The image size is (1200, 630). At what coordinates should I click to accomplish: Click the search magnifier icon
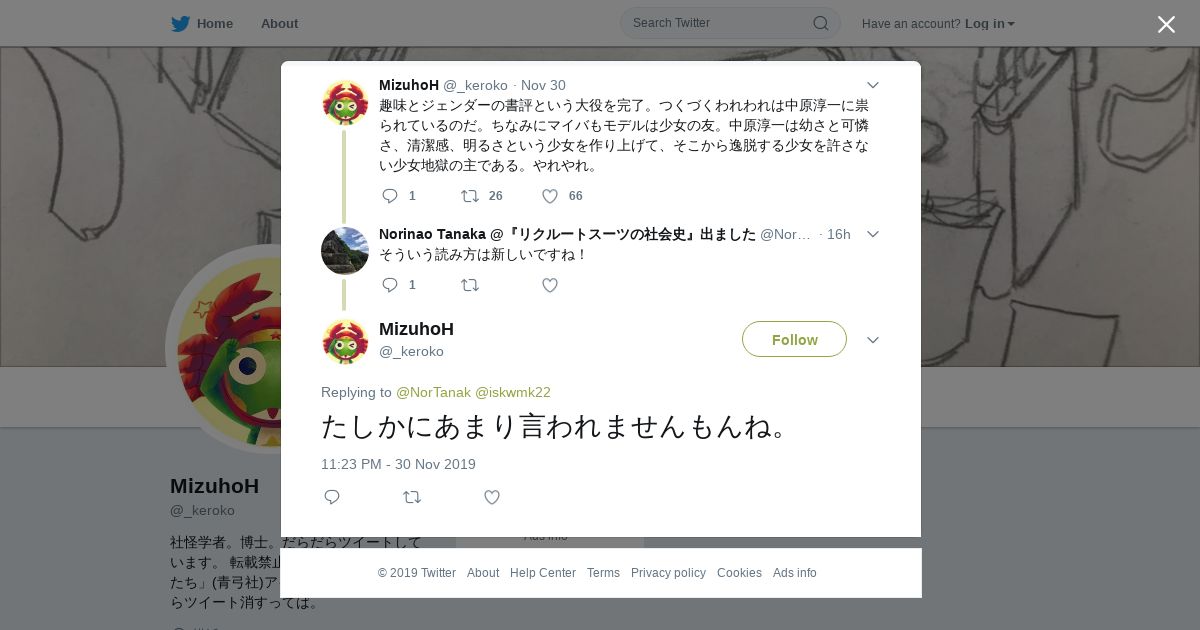click(x=820, y=23)
